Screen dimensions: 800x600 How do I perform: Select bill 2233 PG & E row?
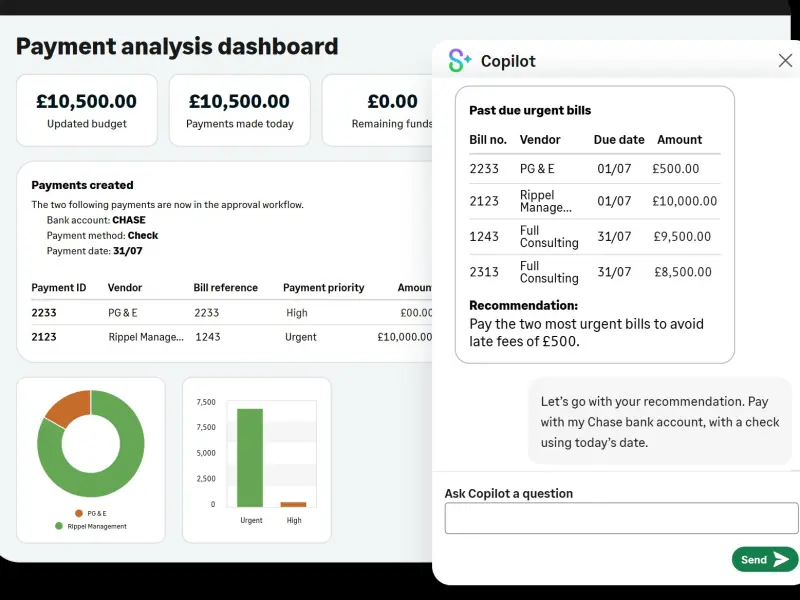coord(594,169)
